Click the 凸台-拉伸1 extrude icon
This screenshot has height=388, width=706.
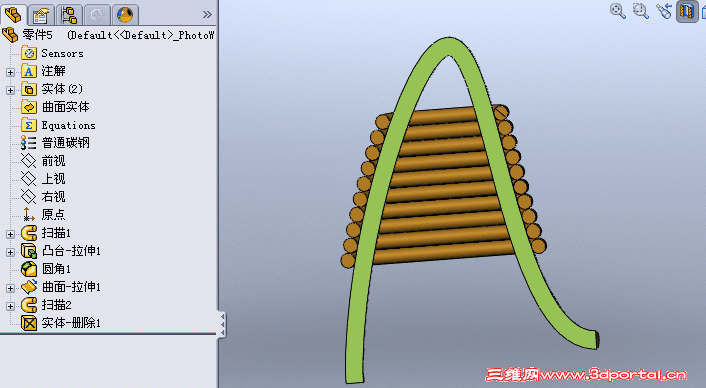tap(29, 251)
